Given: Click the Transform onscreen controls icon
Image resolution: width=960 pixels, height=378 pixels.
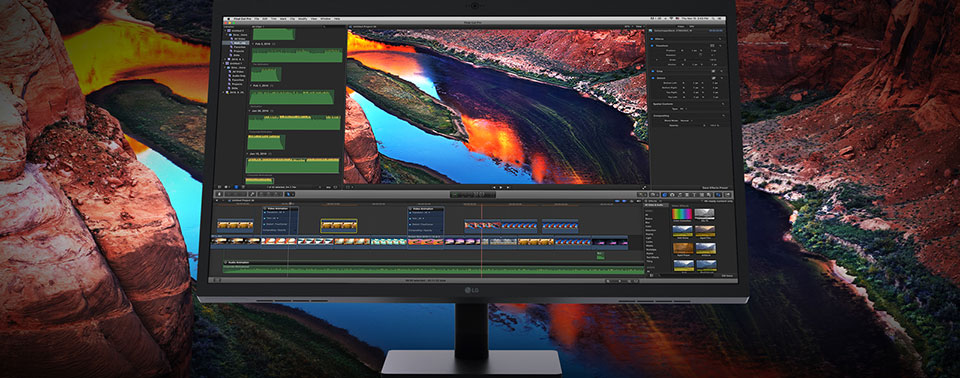Looking at the screenshot, I should (712, 46).
